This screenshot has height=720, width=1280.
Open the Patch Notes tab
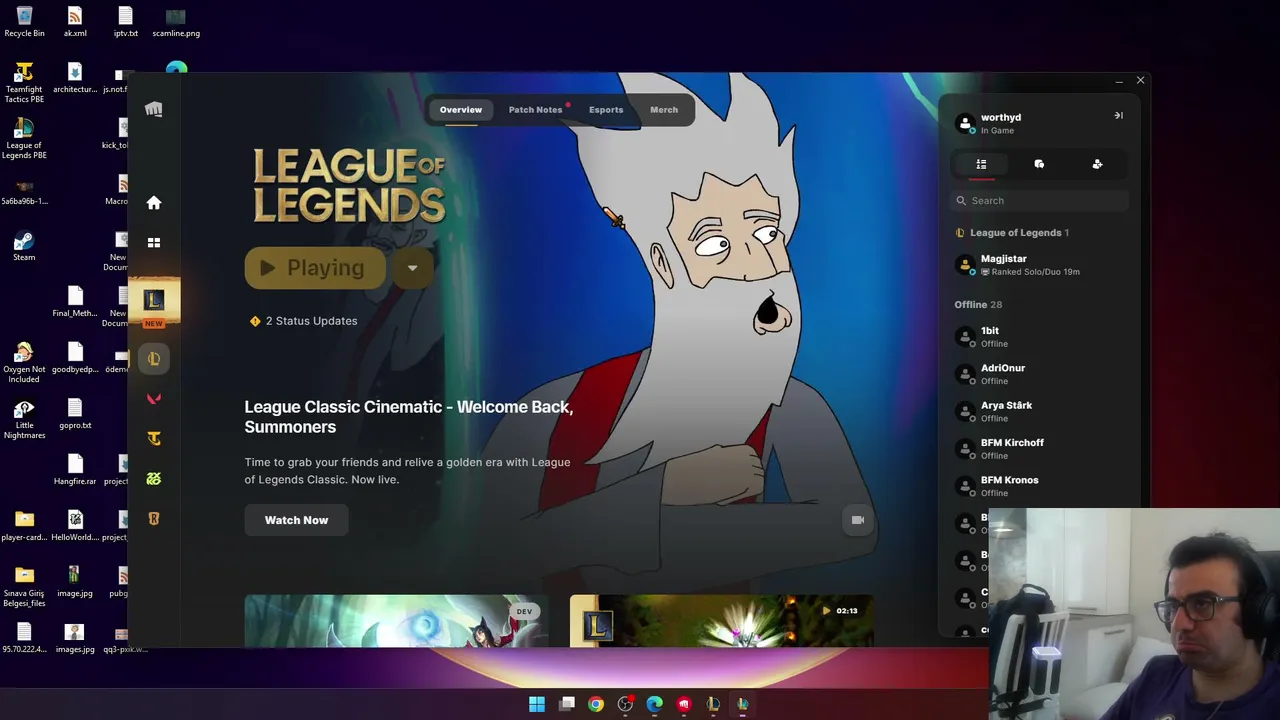coord(536,110)
